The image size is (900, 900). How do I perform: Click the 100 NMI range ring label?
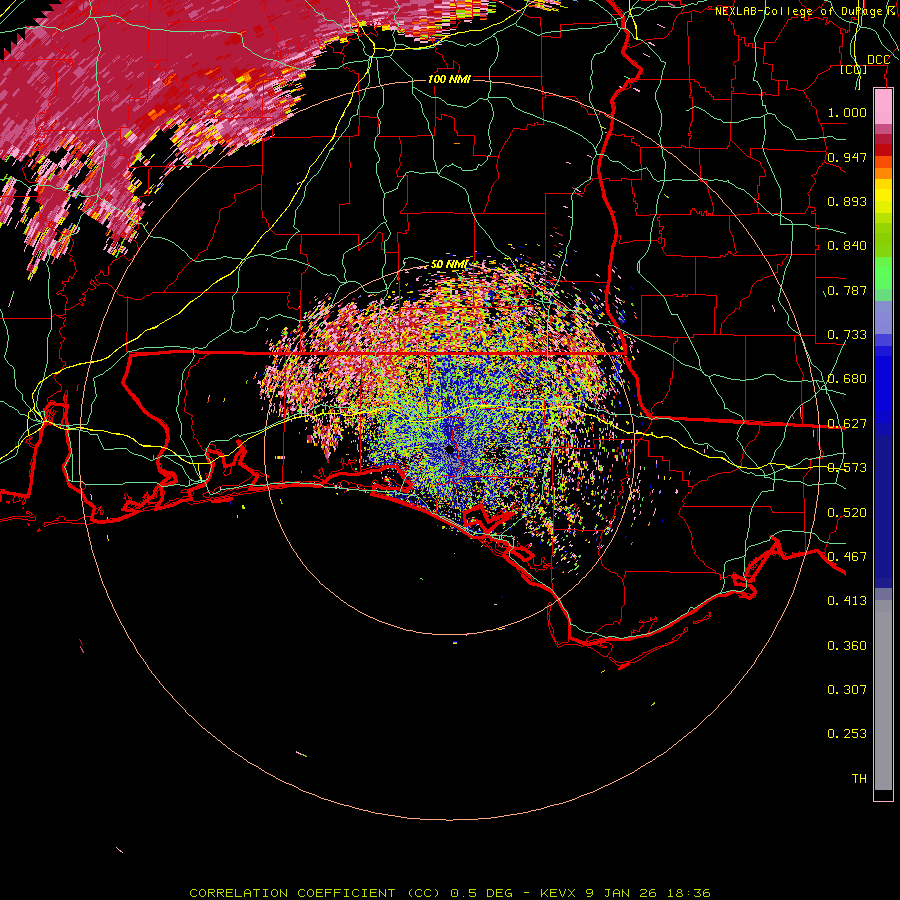449,79
